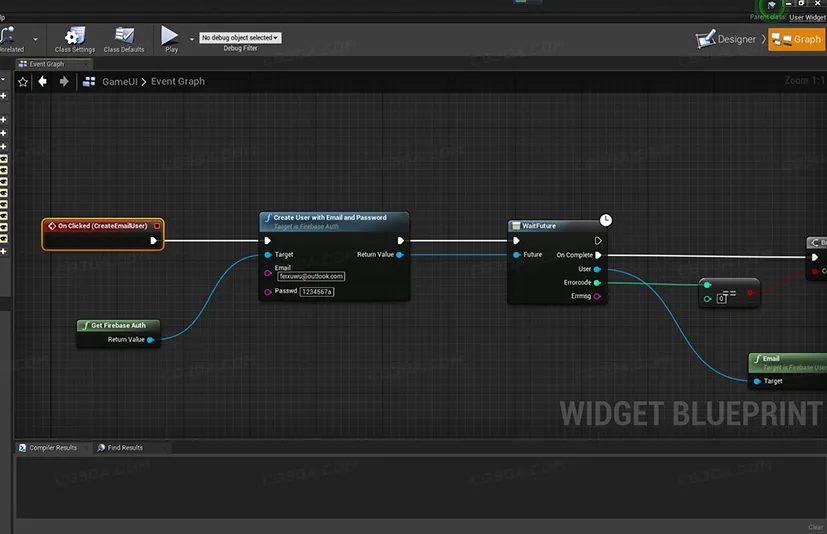Open the Find Results tab

click(120, 447)
